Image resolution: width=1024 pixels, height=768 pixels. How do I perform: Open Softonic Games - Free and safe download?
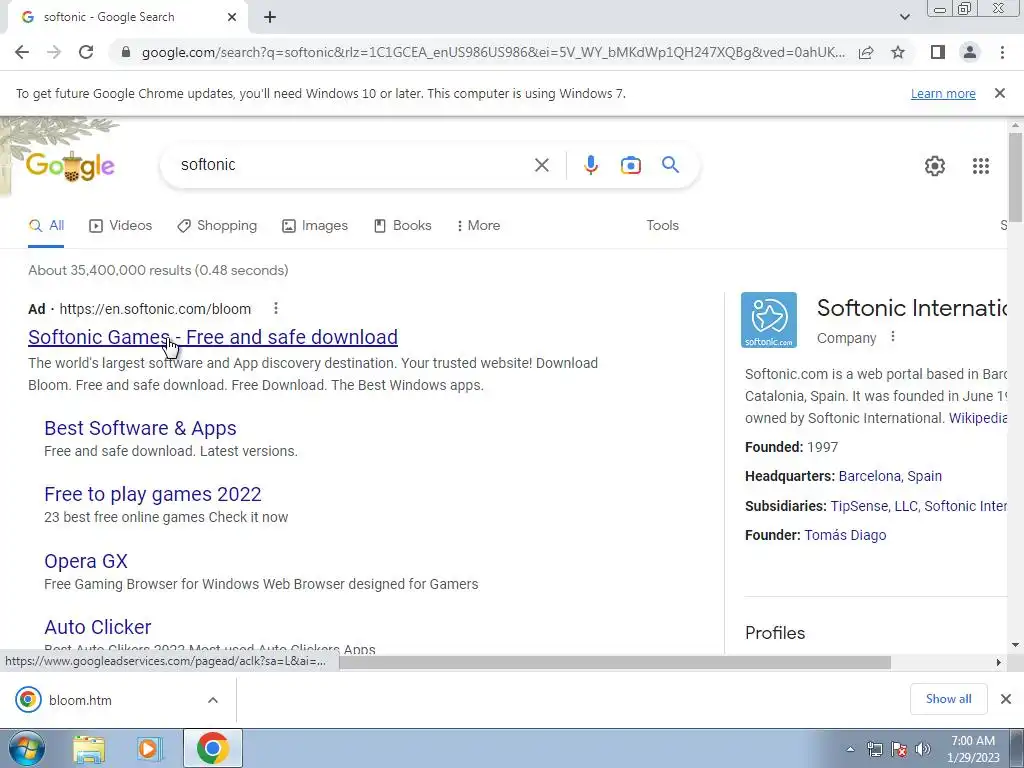pyautogui.click(x=213, y=337)
